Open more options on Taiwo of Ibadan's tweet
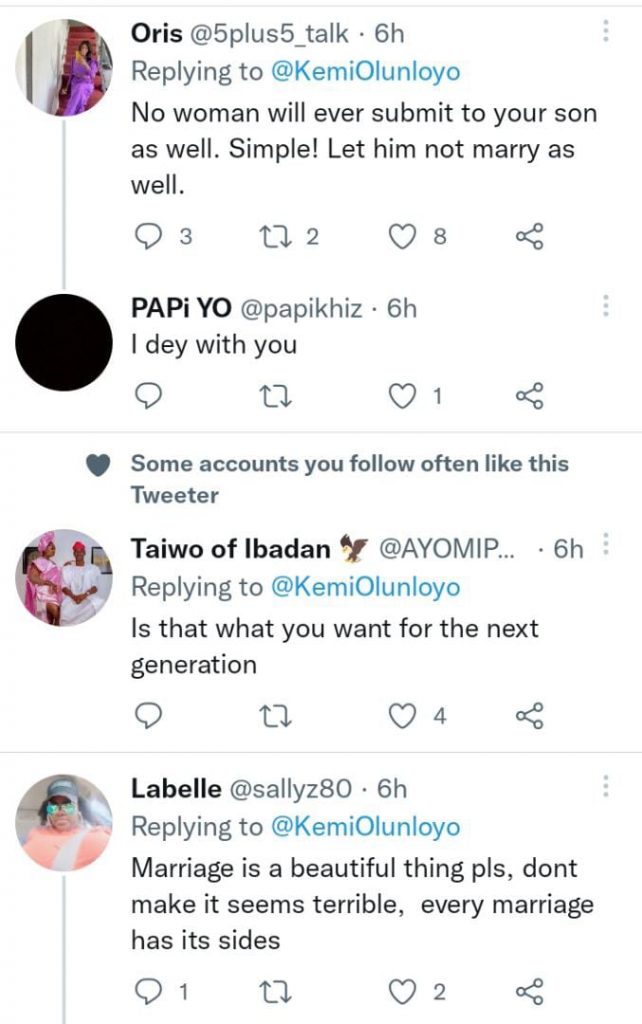This screenshot has height=1024, width=642. (606, 546)
